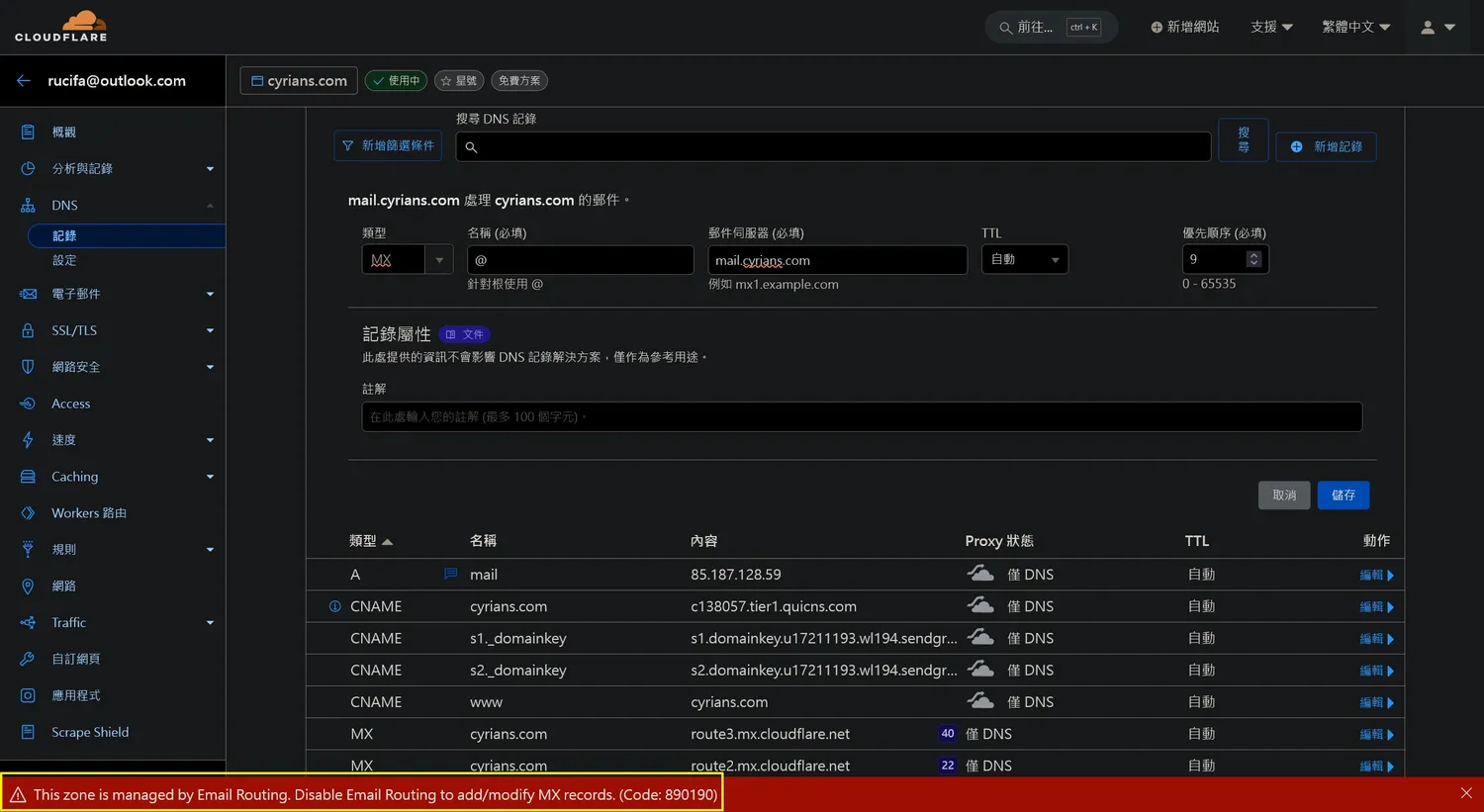Increase 優先順序 using the stepper up arrow
Viewport: 1484px width, 812px height.
pyautogui.click(x=1254, y=253)
